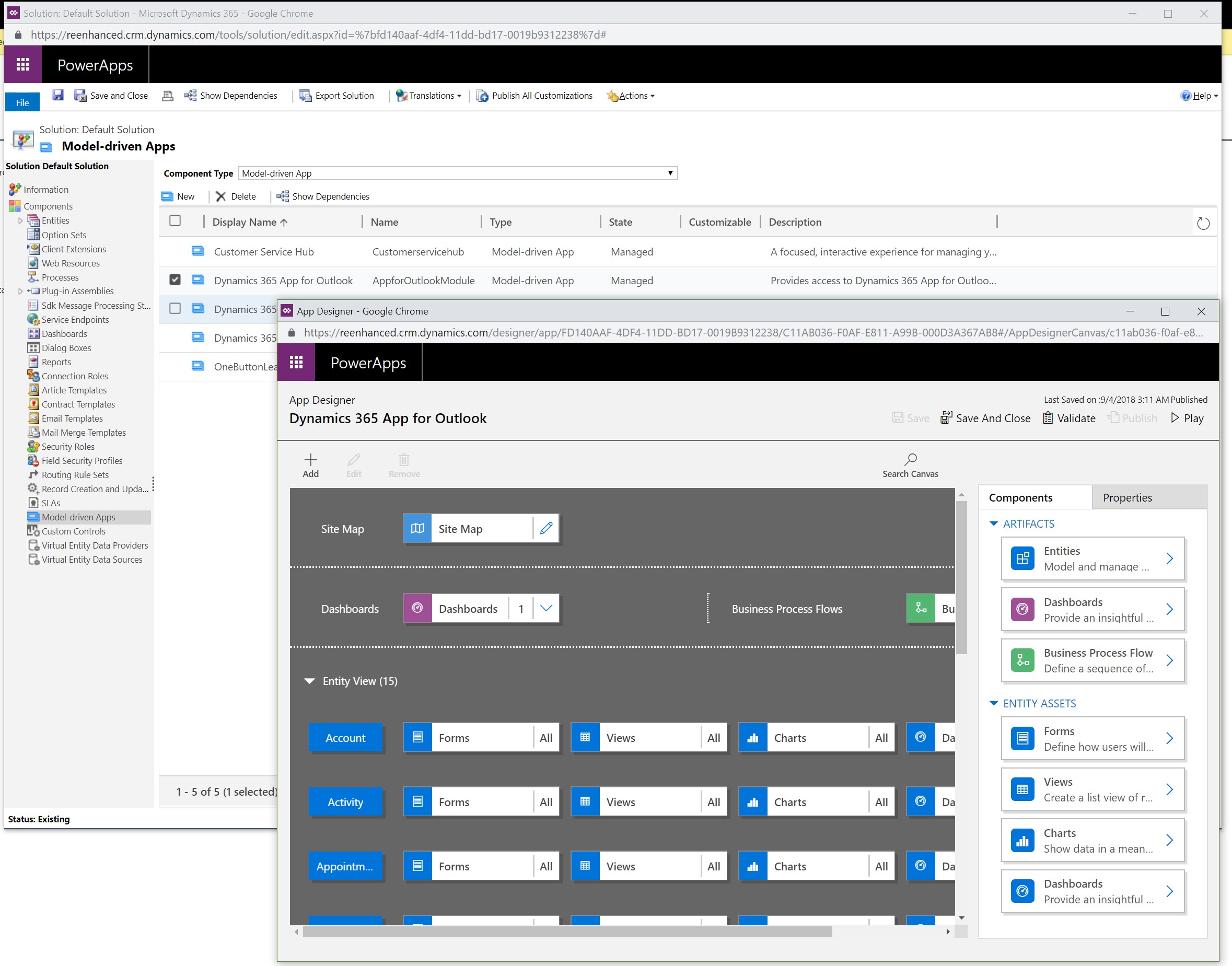
Task: Click the green Business Process Flow tile icon
Action: [x=921, y=608]
